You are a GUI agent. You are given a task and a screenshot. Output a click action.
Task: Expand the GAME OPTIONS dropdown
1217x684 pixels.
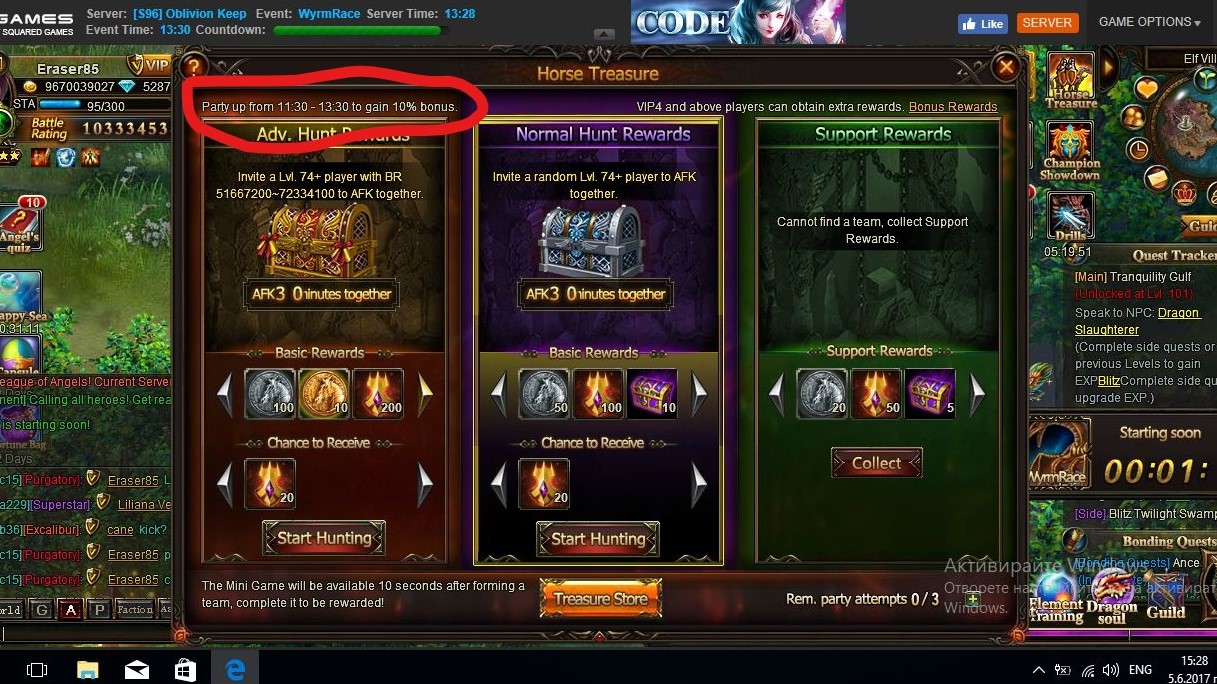[x=1150, y=22]
